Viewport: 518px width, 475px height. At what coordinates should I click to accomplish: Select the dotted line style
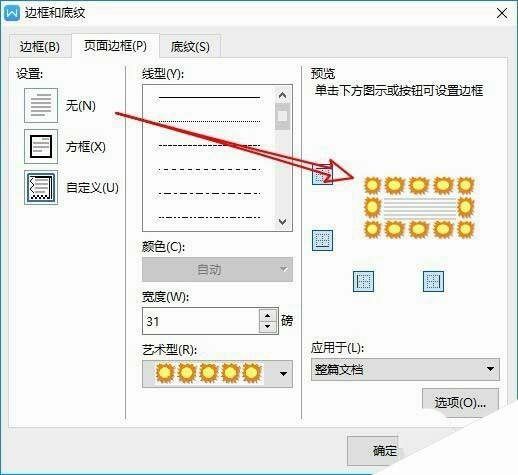click(x=209, y=121)
